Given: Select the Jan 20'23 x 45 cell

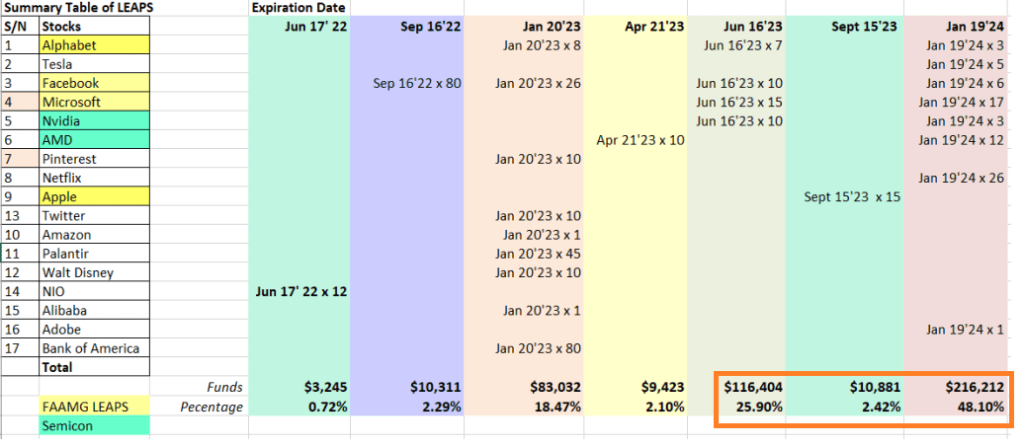Looking at the screenshot, I should 538,253.
